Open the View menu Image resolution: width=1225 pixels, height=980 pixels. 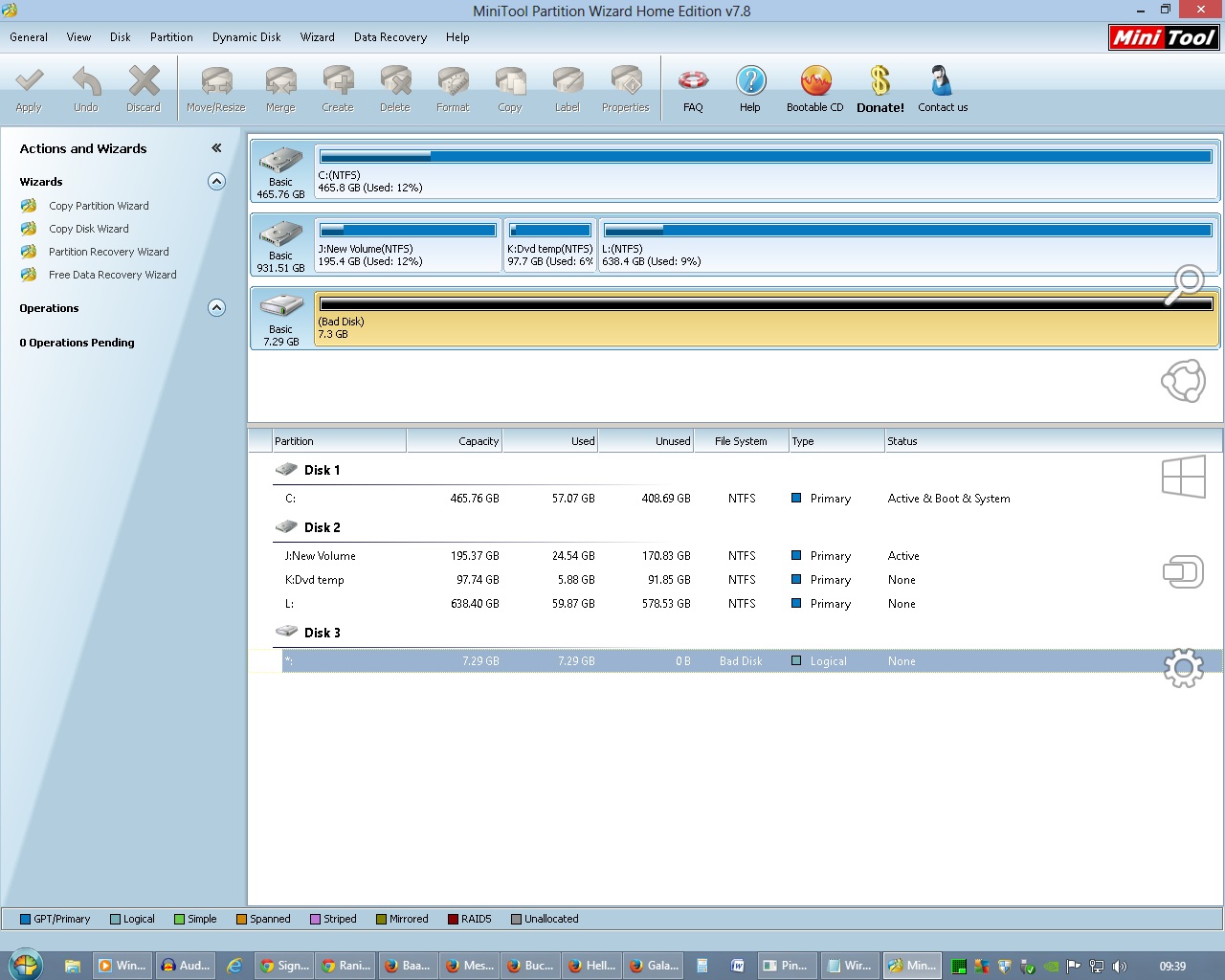click(78, 37)
